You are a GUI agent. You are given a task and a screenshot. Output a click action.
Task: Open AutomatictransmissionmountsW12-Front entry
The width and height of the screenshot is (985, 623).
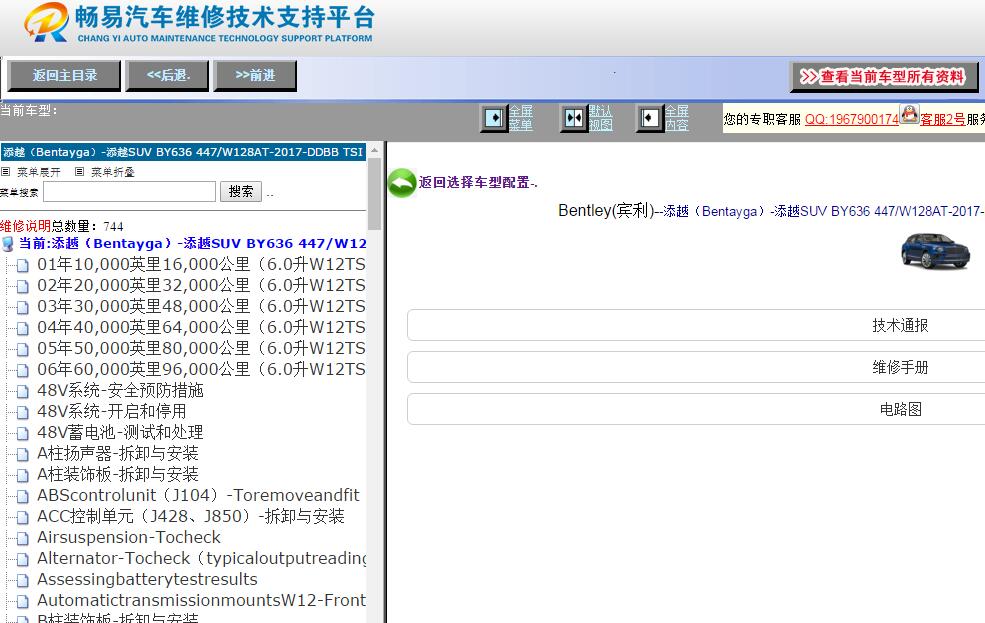tap(201, 600)
